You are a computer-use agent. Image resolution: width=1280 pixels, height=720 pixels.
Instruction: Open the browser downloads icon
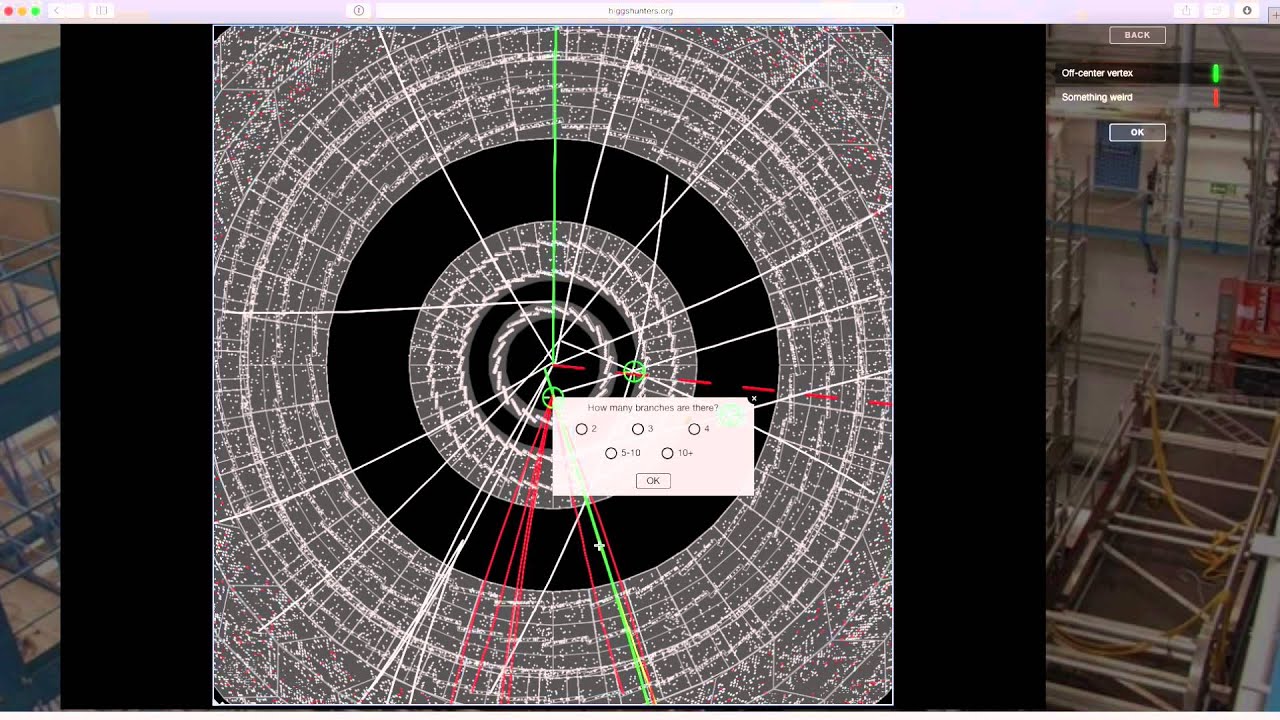click(x=1247, y=10)
